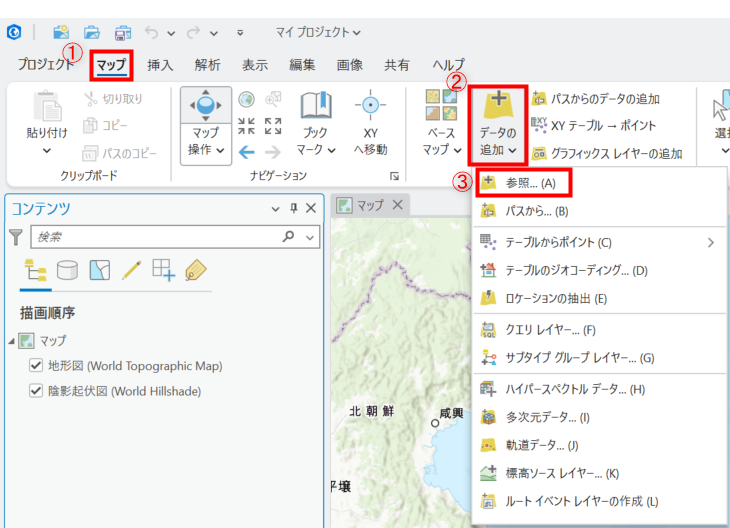730x528 pixels.
Task: Click the Add Data (データの追加) icon
Action: pos(498,105)
